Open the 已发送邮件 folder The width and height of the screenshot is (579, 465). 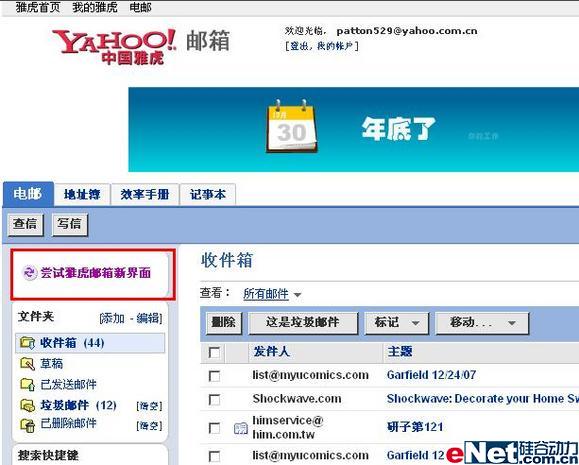point(68,384)
